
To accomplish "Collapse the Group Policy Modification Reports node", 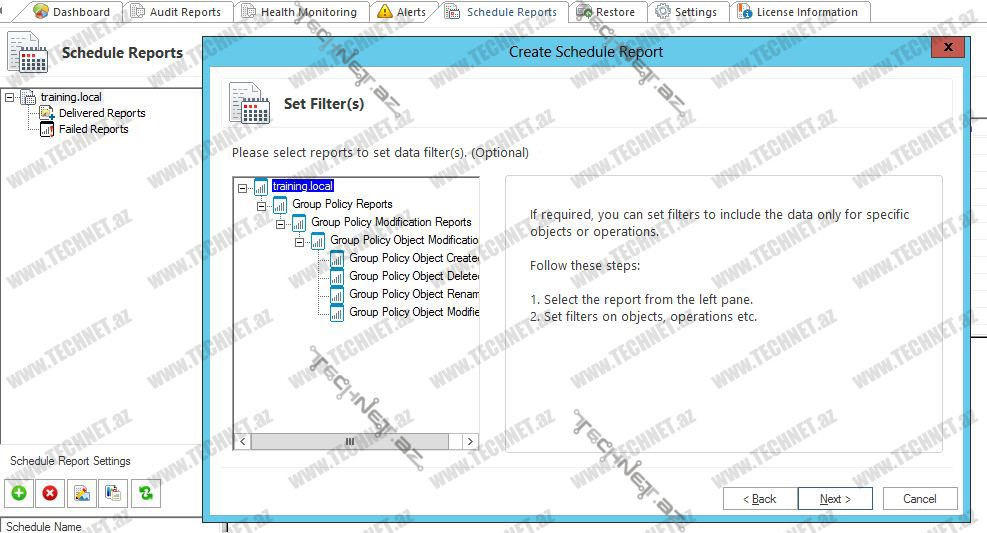I will tap(281, 223).
